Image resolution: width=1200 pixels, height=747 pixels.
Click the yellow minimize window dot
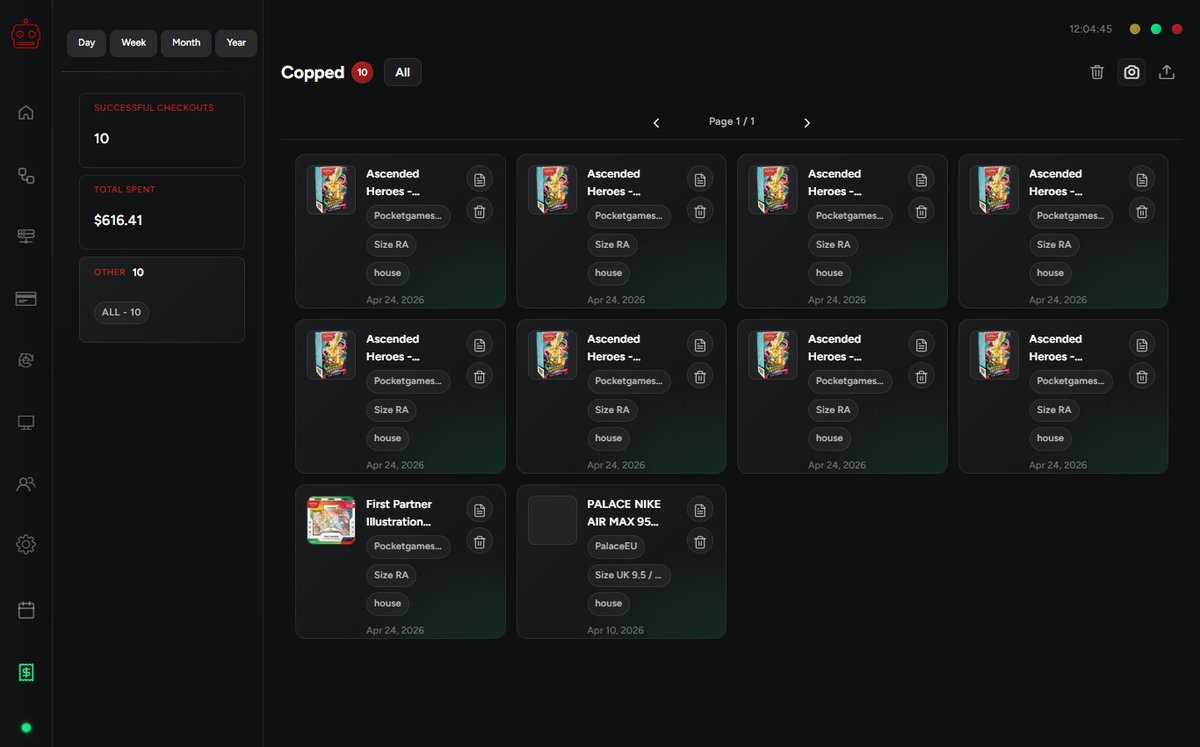pos(1135,29)
